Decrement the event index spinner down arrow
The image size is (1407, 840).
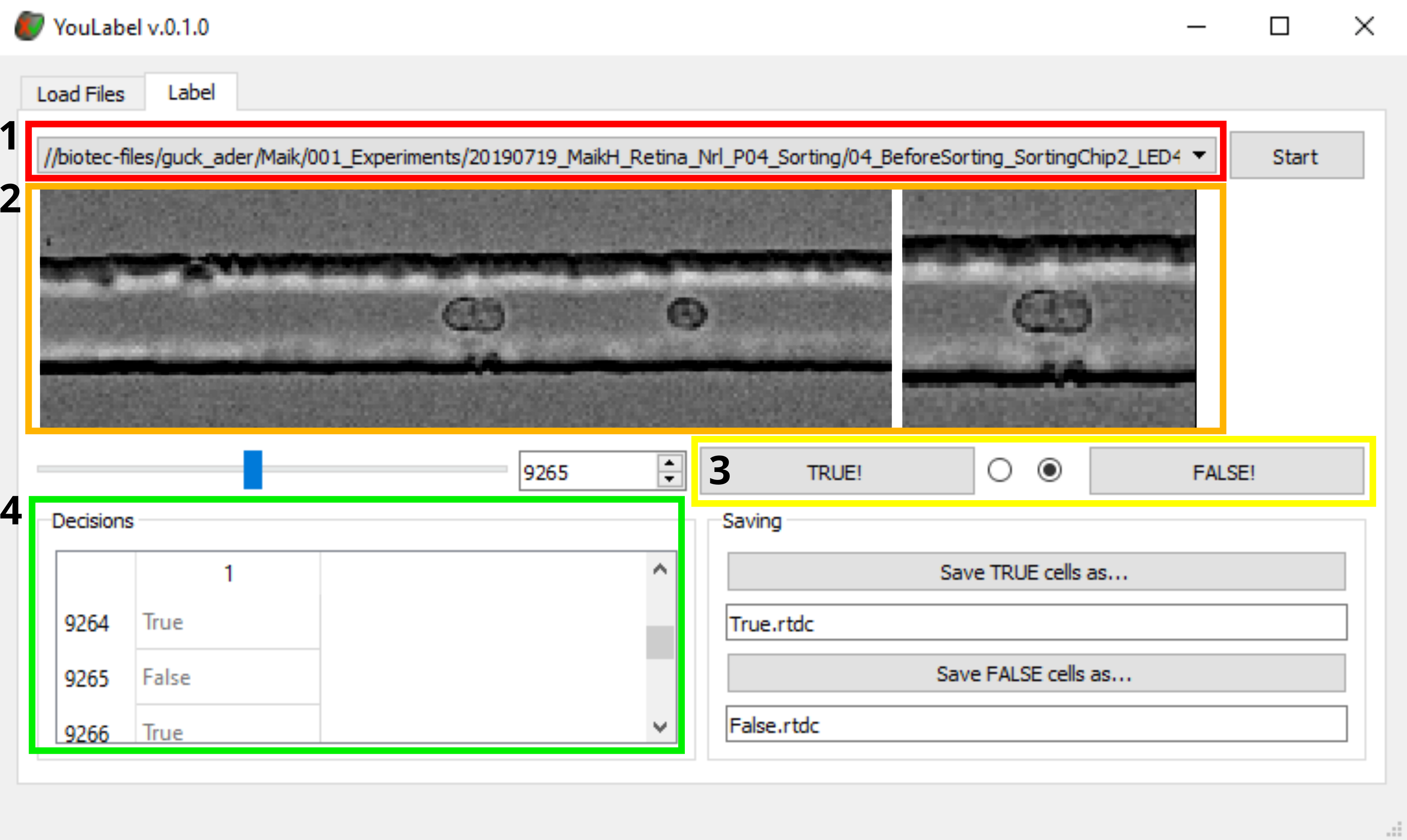tap(669, 479)
